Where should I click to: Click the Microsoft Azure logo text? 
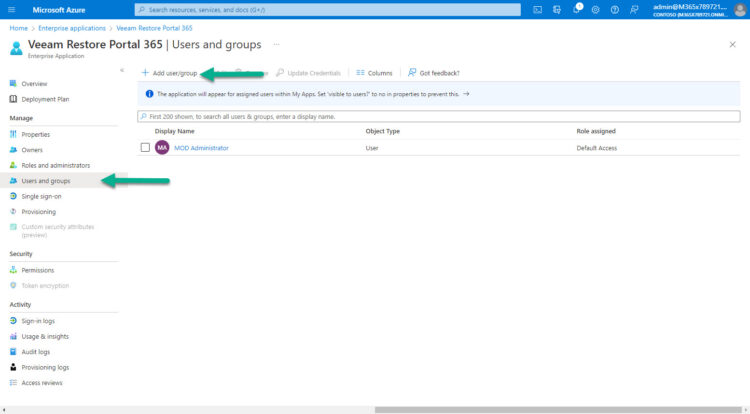click(x=59, y=10)
